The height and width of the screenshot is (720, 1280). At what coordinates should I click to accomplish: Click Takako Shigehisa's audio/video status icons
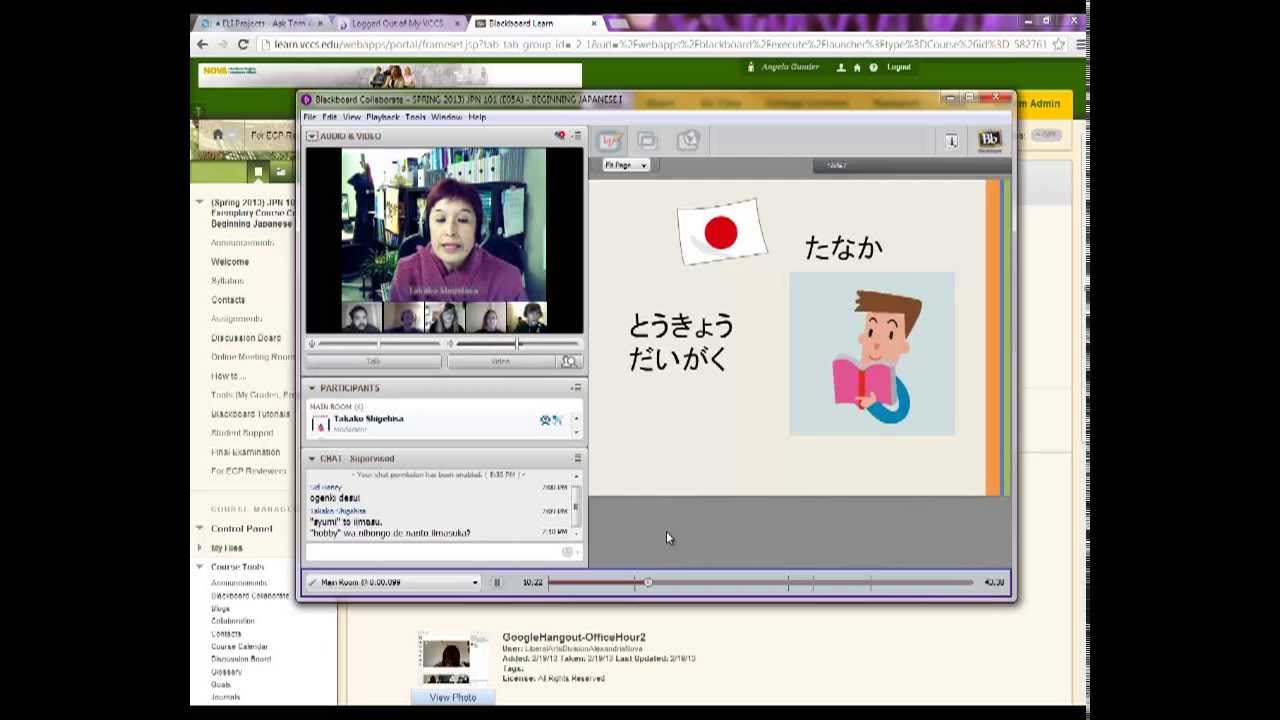550,420
